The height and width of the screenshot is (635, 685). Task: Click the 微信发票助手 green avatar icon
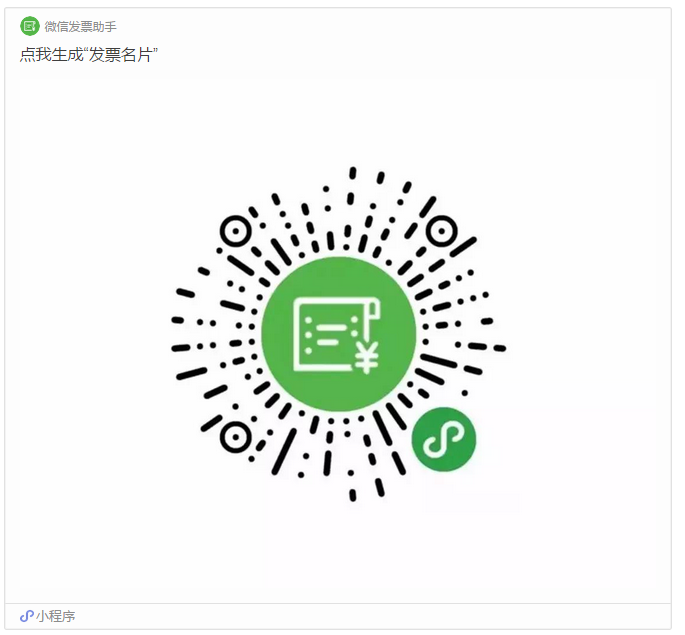pos(30,26)
